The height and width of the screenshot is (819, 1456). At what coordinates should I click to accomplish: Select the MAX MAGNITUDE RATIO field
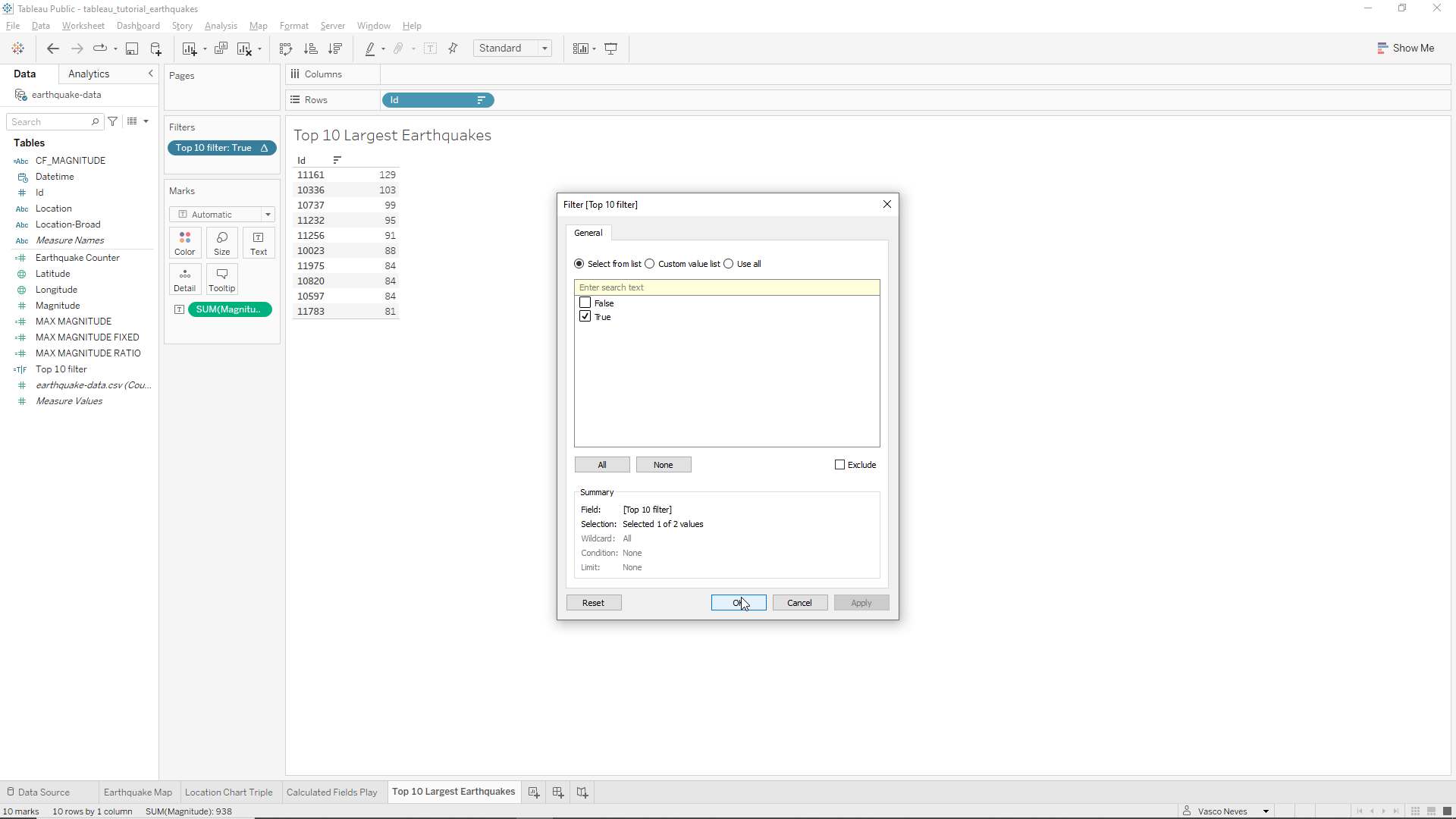point(88,353)
